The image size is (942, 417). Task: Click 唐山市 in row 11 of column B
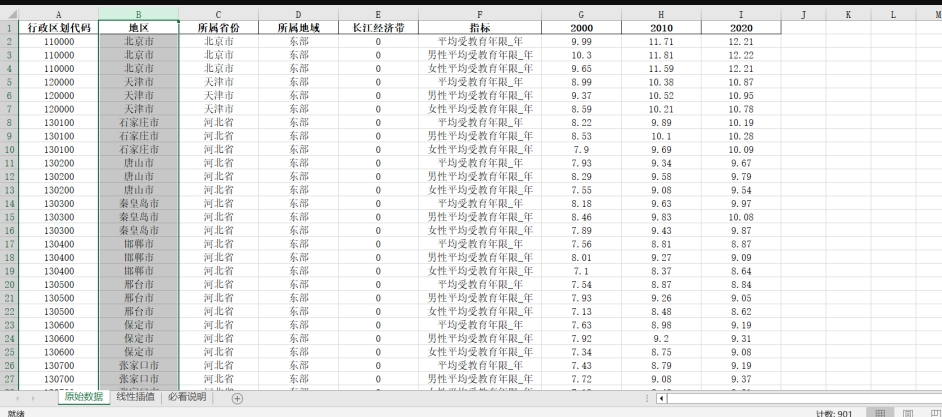point(138,163)
